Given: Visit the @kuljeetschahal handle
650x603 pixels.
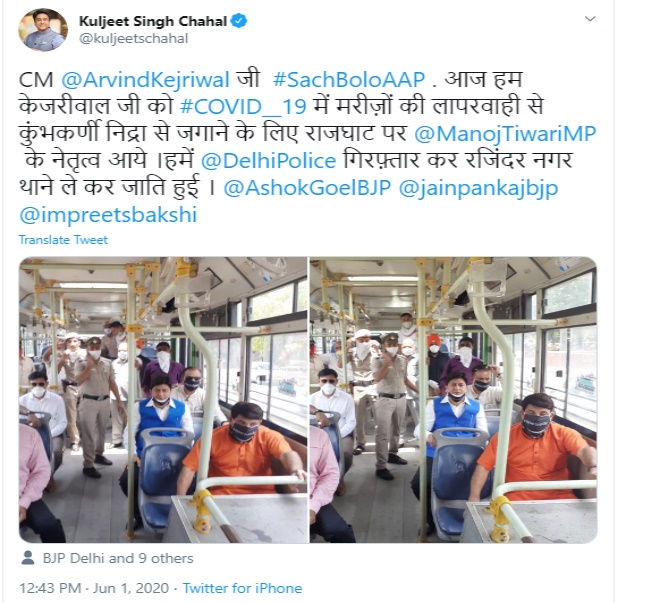Looking at the screenshot, I should coord(133,39).
